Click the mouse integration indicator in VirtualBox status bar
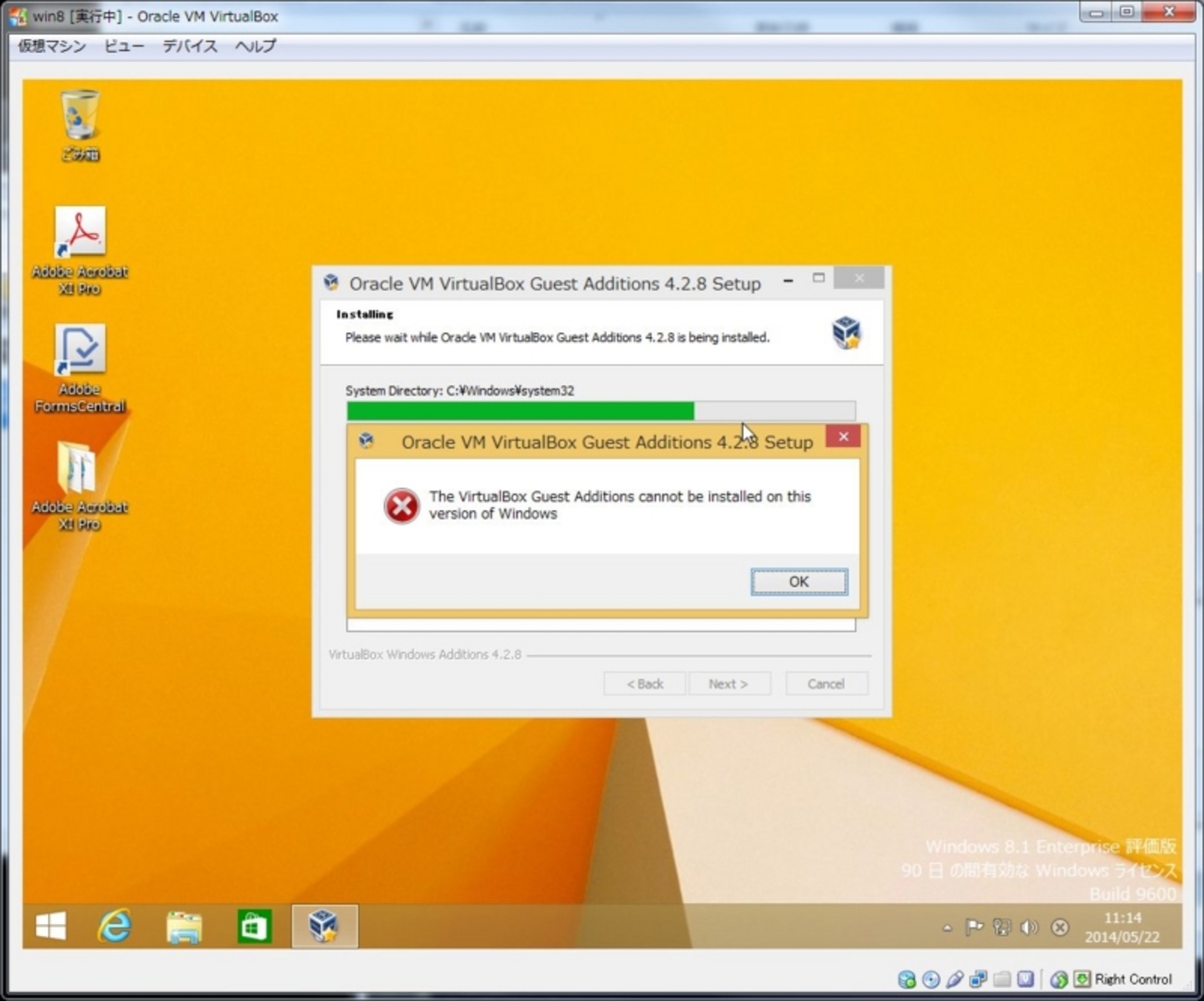1204x1001 pixels. (x=1059, y=979)
